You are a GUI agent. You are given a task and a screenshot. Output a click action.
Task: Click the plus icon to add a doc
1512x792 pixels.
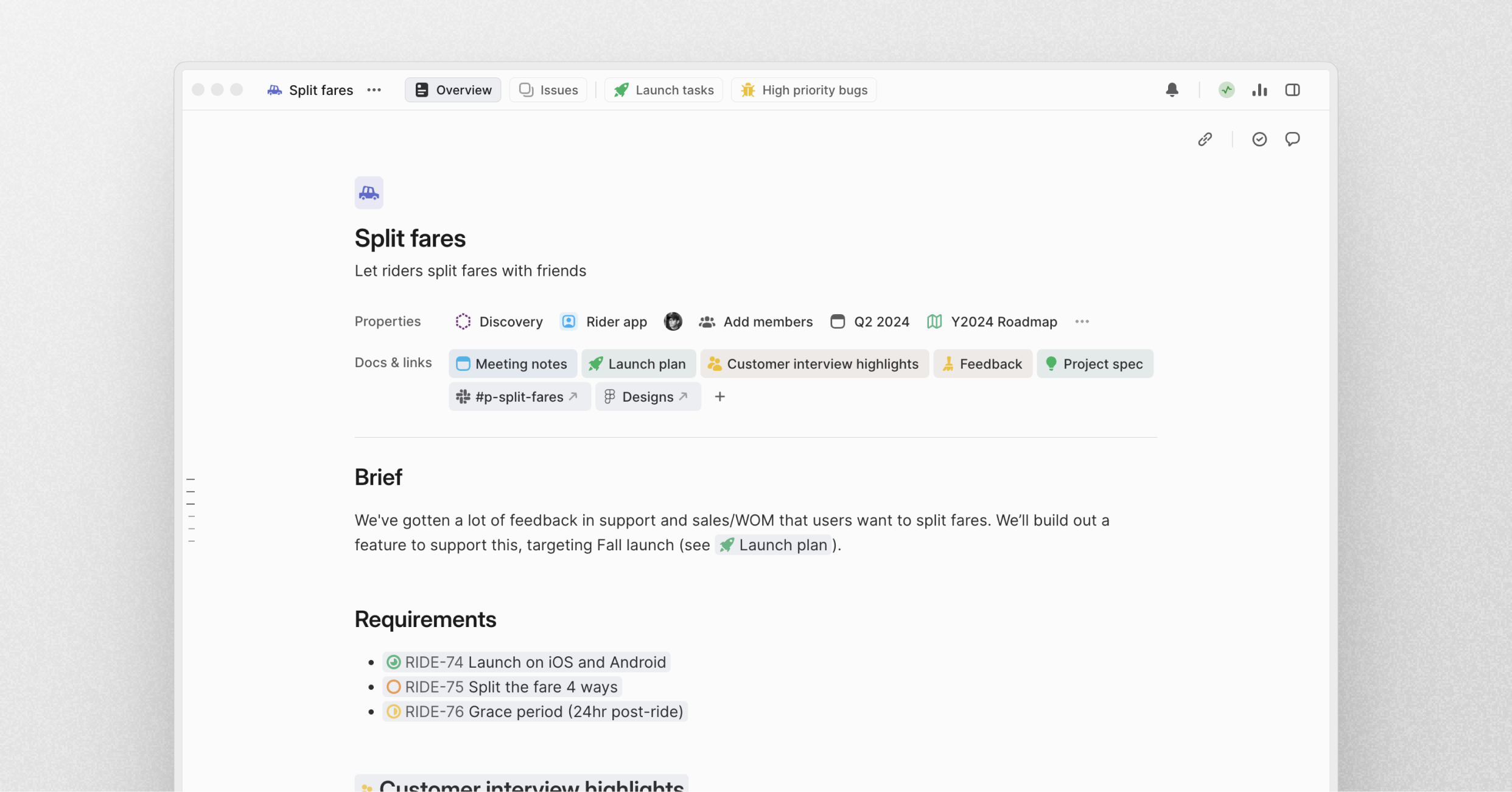coord(720,396)
